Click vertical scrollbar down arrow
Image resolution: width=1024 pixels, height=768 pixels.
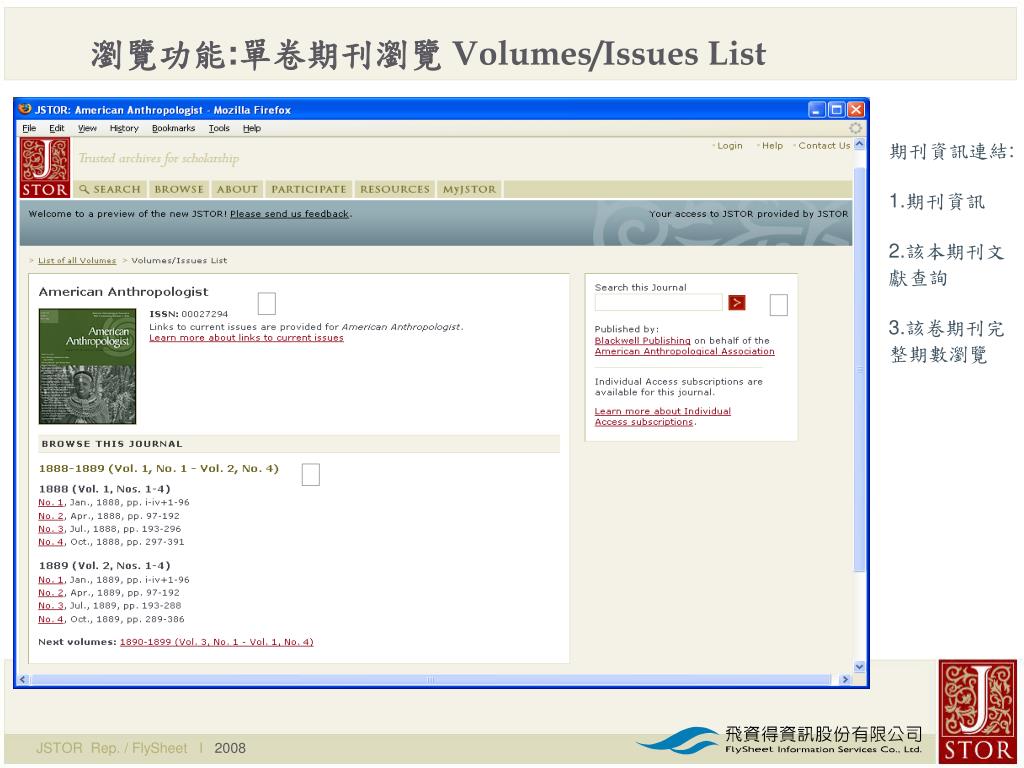click(859, 667)
